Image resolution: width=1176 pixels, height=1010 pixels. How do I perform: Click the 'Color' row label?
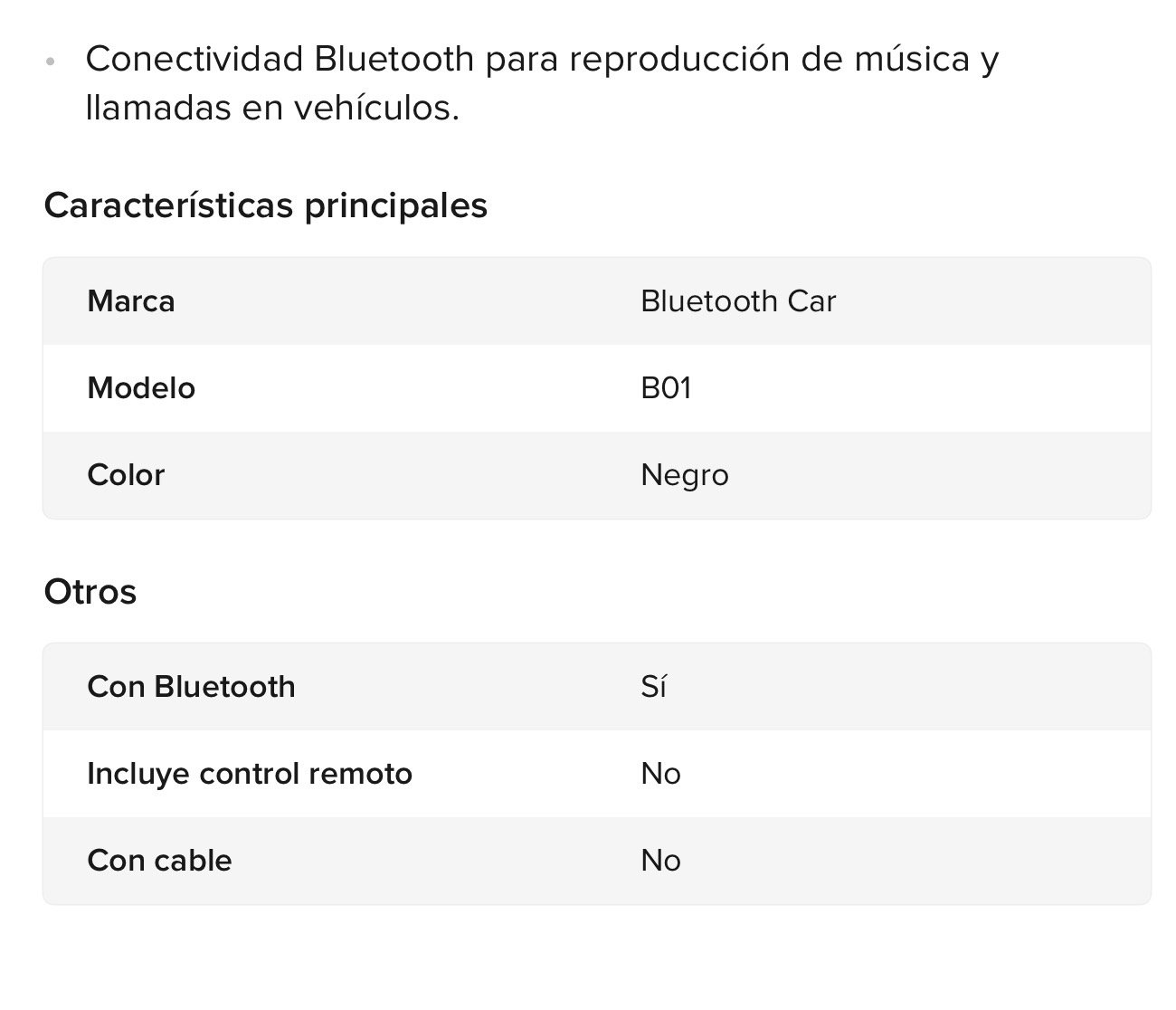pyautogui.click(x=126, y=475)
